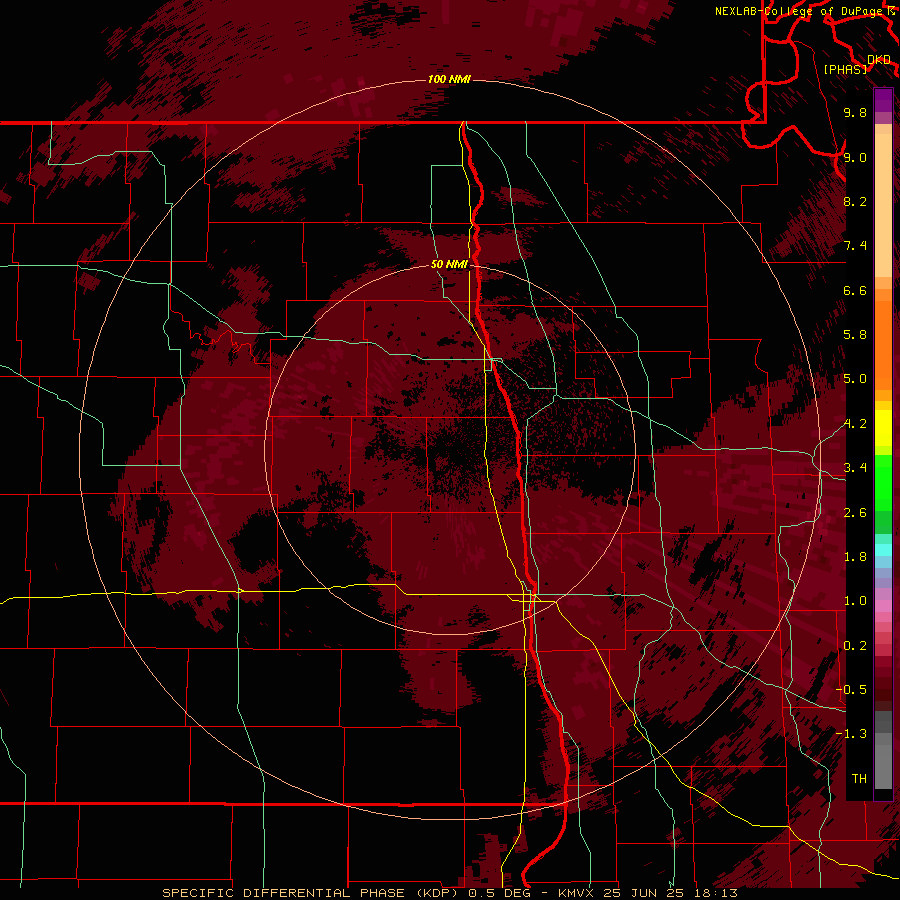Image resolution: width=900 pixels, height=900 pixels.
Task: Click the 50 NMI range ring label
Action: point(449,264)
